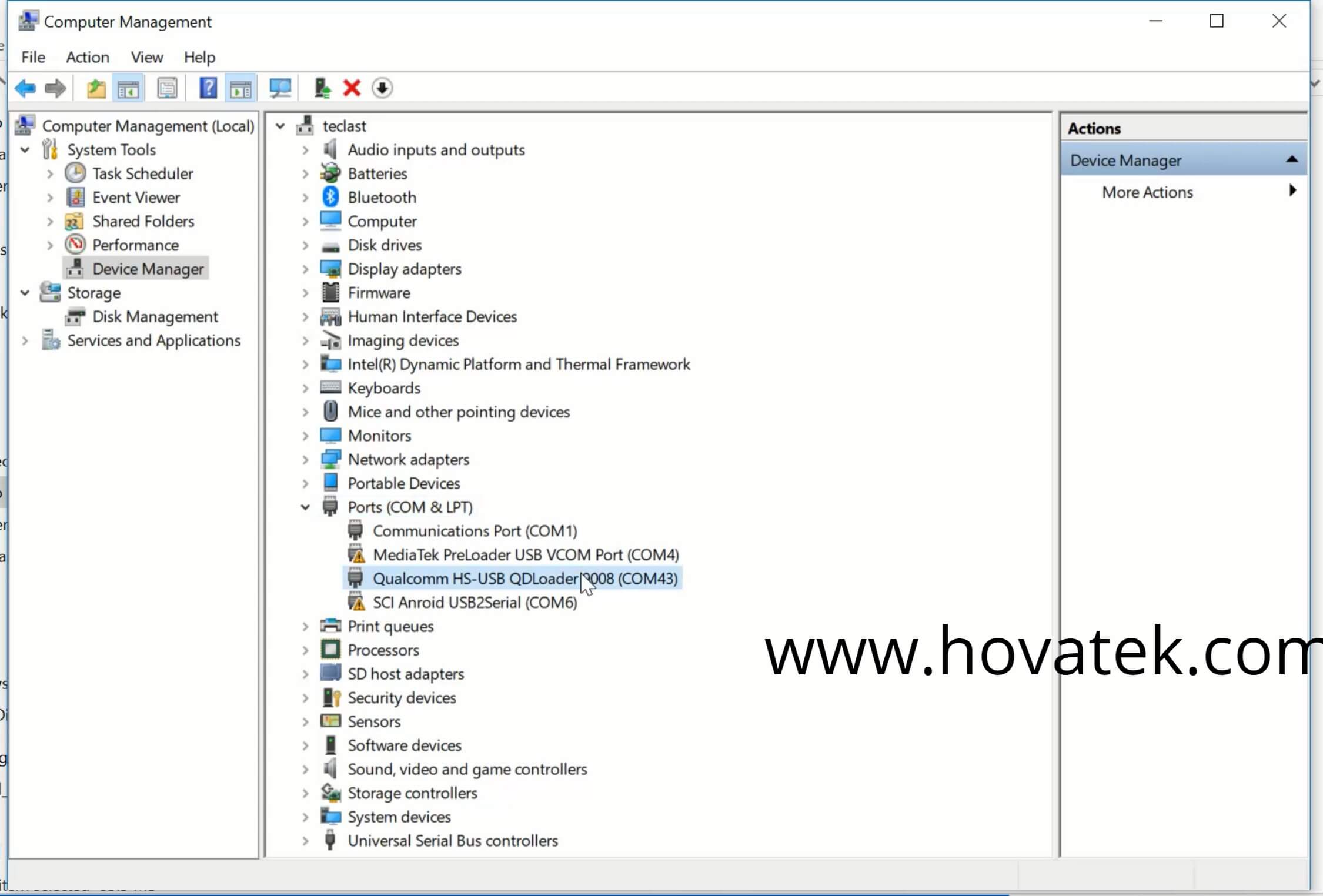The image size is (1323, 896).
Task: Click the Forward arrow toolbar icon
Action: [56, 89]
